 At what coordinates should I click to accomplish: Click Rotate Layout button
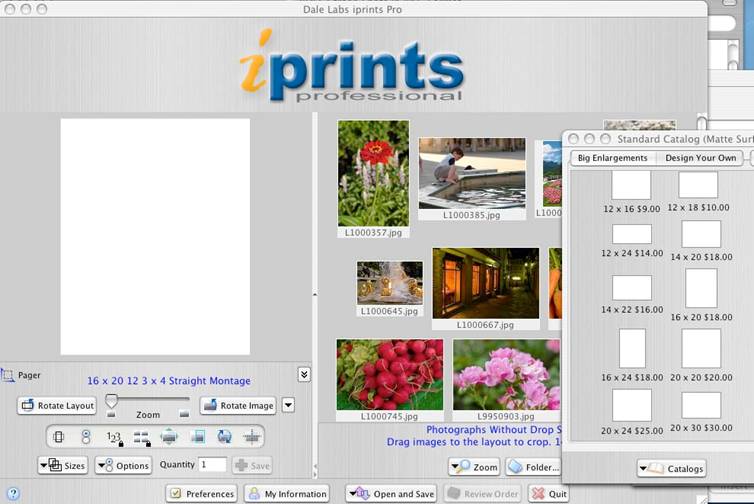pyautogui.click(x=57, y=405)
